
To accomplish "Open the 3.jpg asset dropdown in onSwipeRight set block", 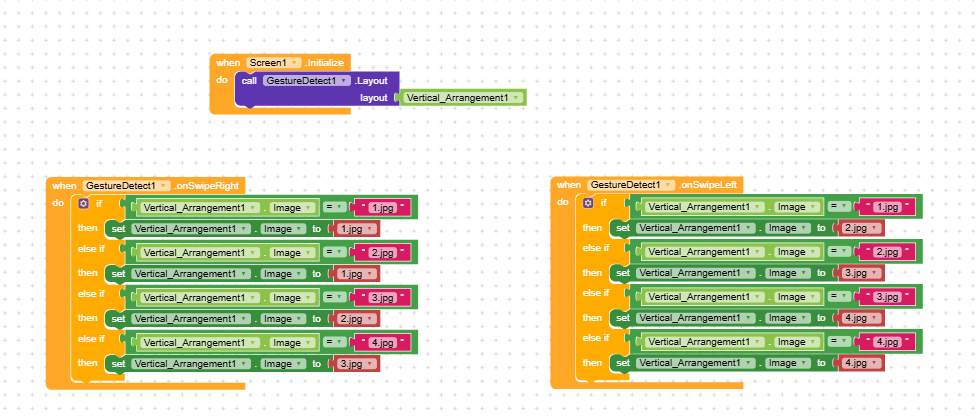I will tap(357, 364).
